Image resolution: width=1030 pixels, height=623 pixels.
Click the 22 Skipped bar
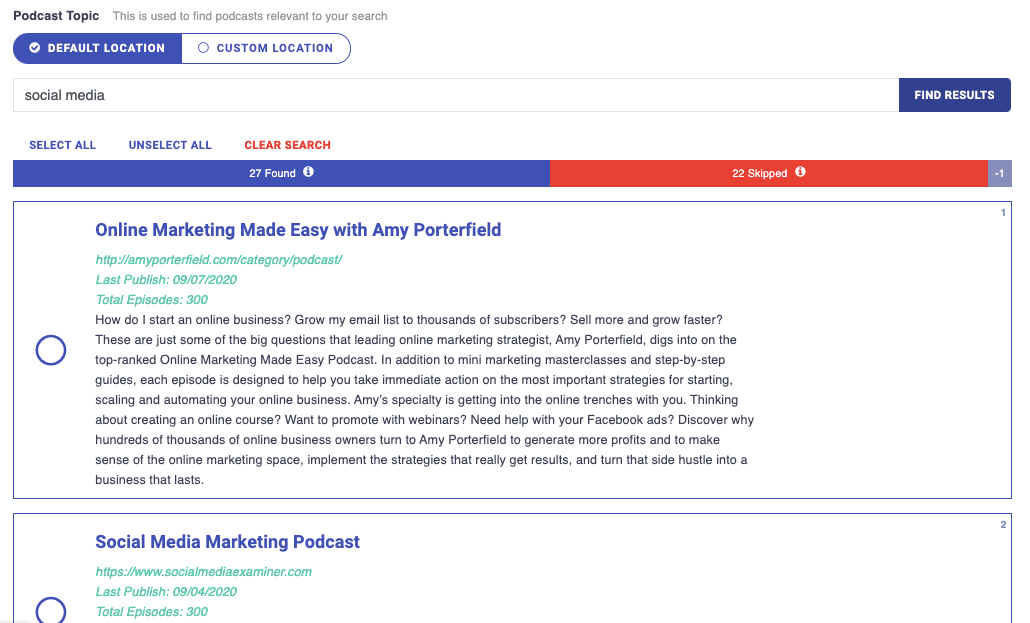click(769, 173)
